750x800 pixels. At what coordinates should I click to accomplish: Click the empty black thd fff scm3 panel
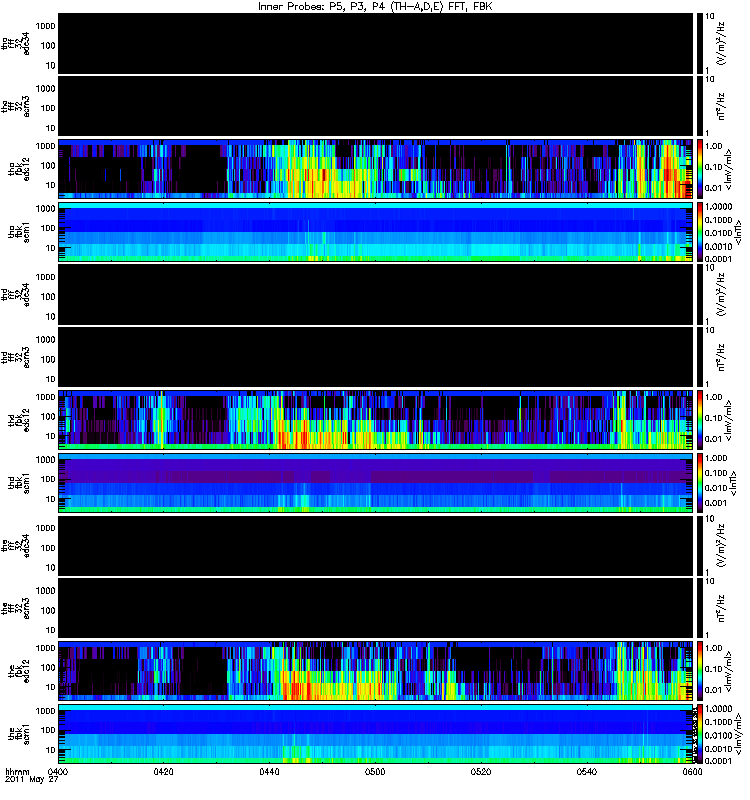(x=376, y=358)
